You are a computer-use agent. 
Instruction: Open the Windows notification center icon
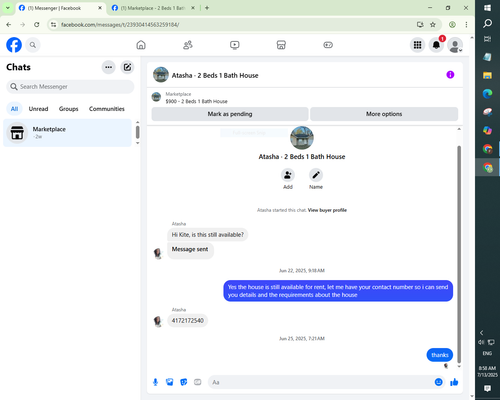487,388
